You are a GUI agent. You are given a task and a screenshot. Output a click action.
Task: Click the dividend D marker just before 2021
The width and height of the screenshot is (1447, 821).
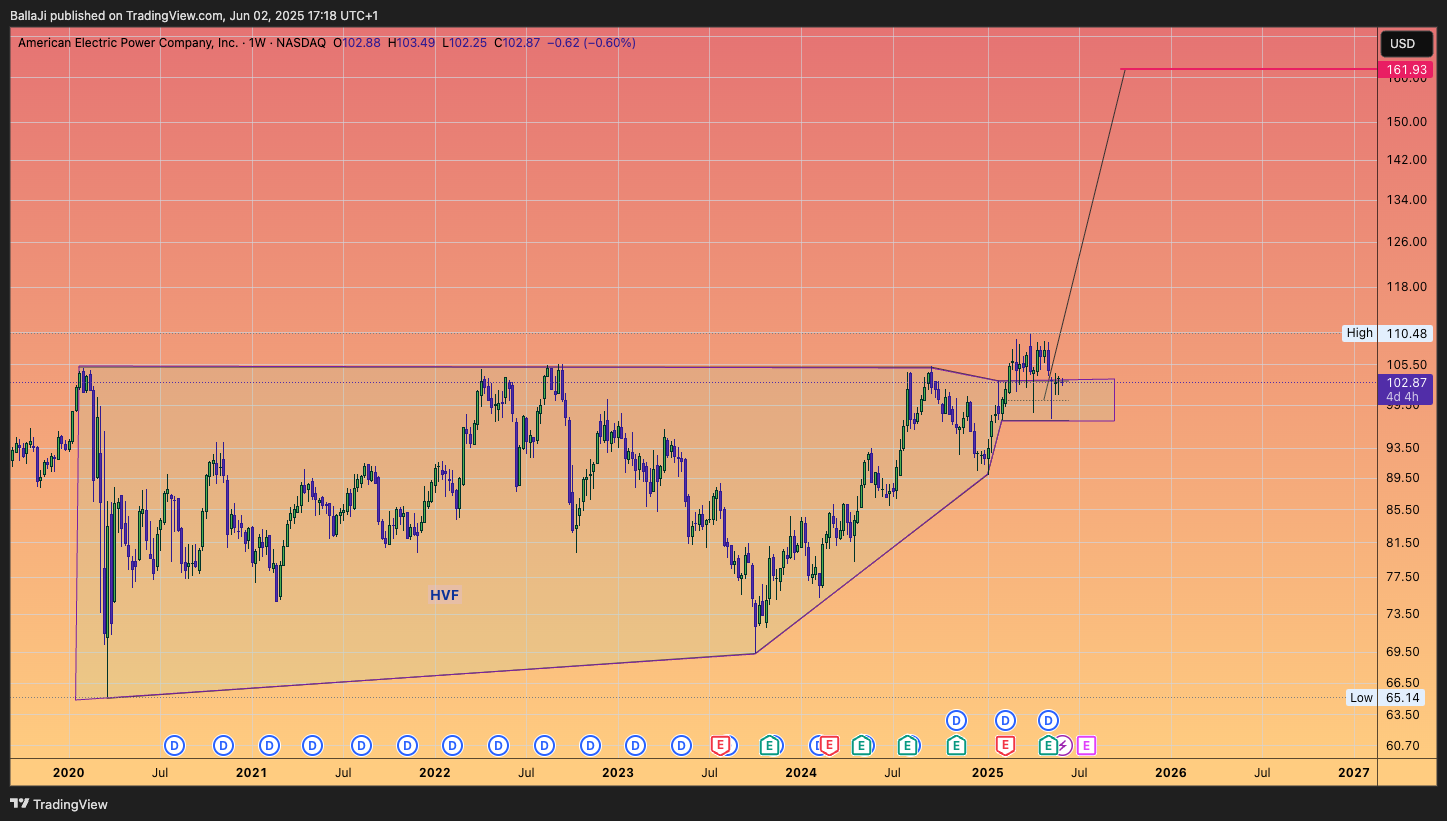tap(223, 745)
